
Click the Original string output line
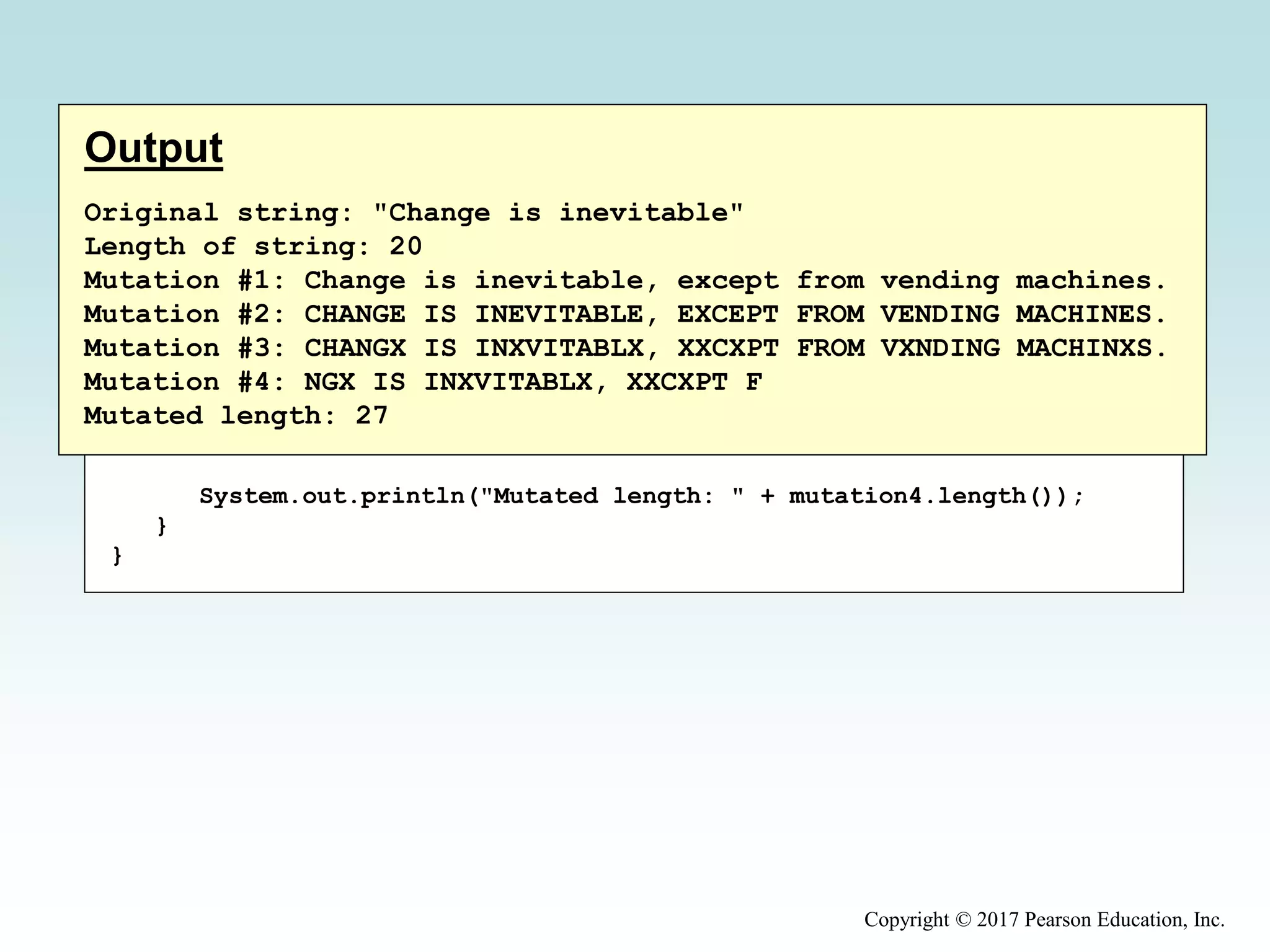[x=413, y=213]
